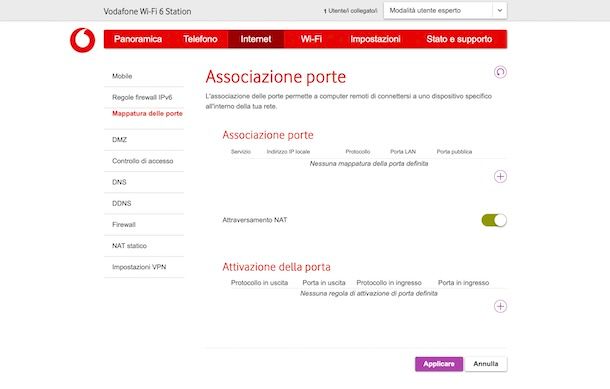Image resolution: width=610 pixels, height=389 pixels.
Task: Click Nessuna regola di attivazione di porta definita
Action: (369, 293)
